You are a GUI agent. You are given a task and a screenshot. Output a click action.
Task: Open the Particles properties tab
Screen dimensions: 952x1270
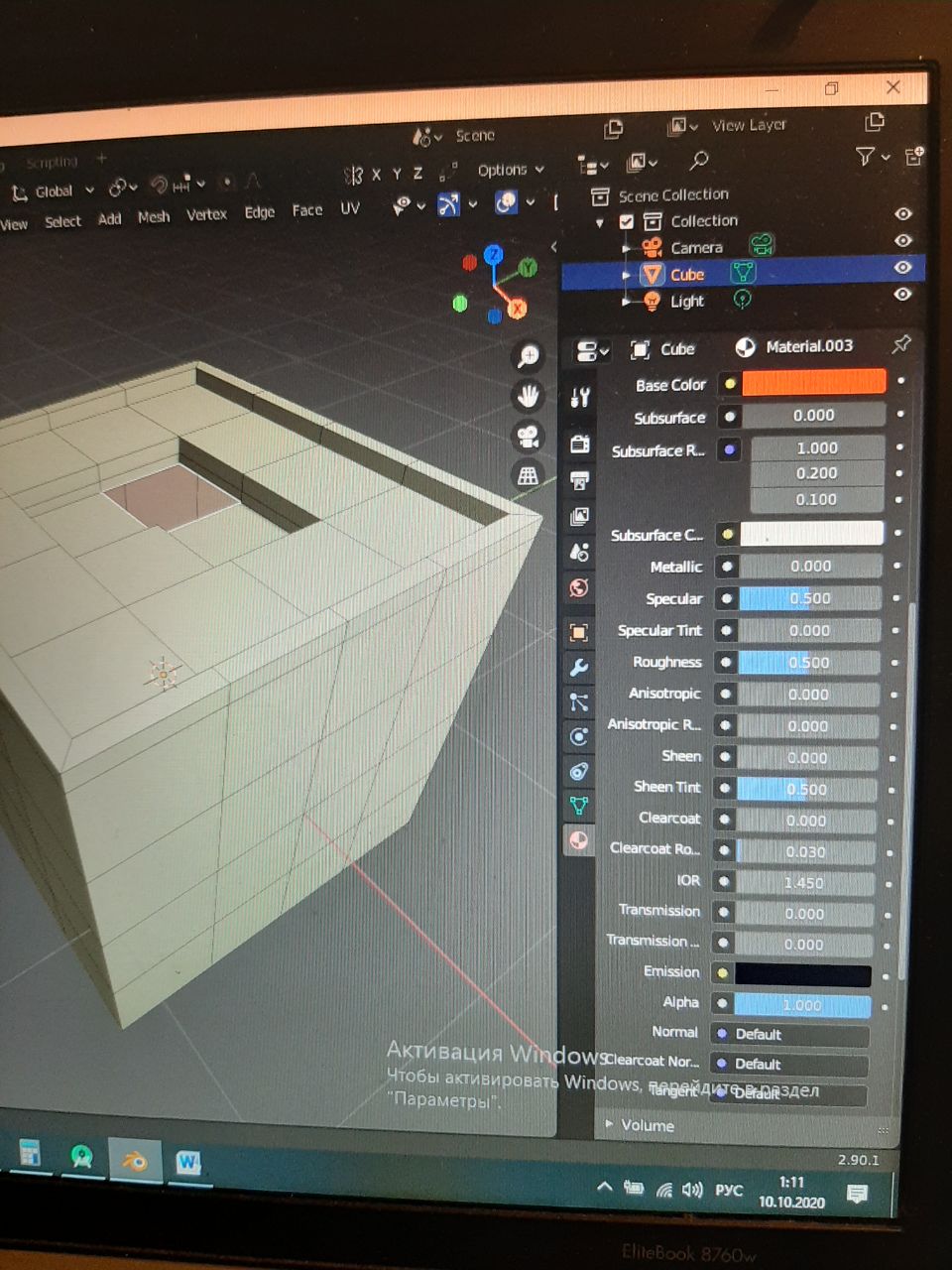(x=579, y=702)
